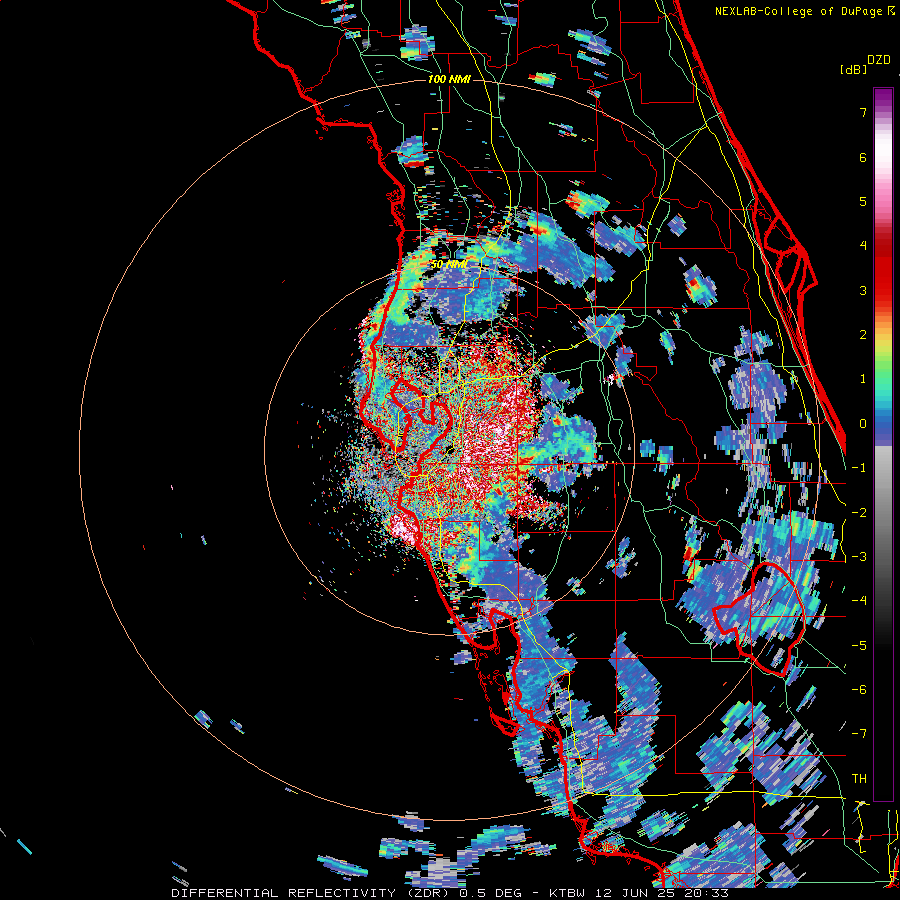Click the '50 NMI' range ring label
The width and height of the screenshot is (900, 900).
tap(449, 265)
